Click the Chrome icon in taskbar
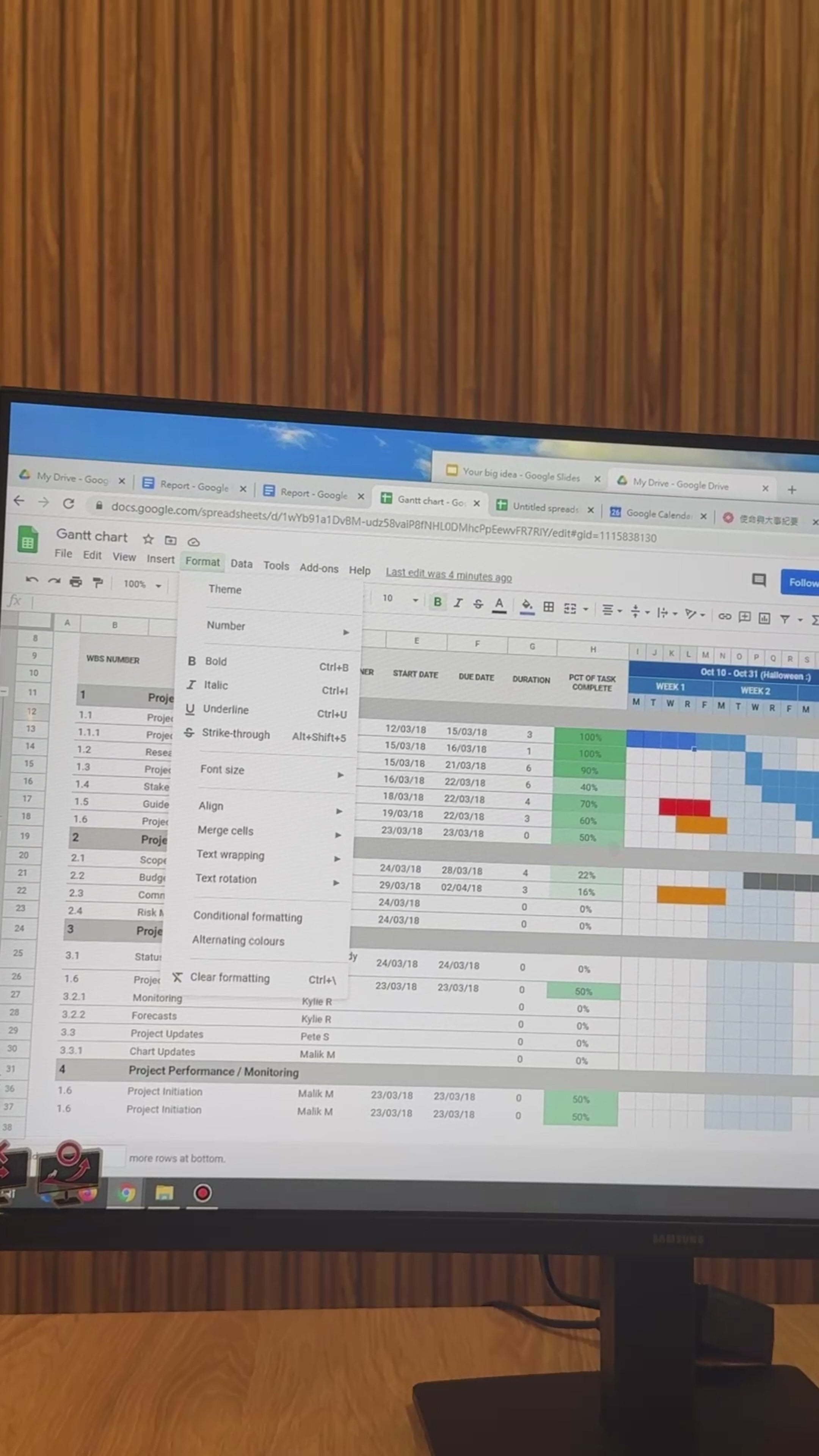Viewport: 819px width, 1456px height. point(127,1193)
